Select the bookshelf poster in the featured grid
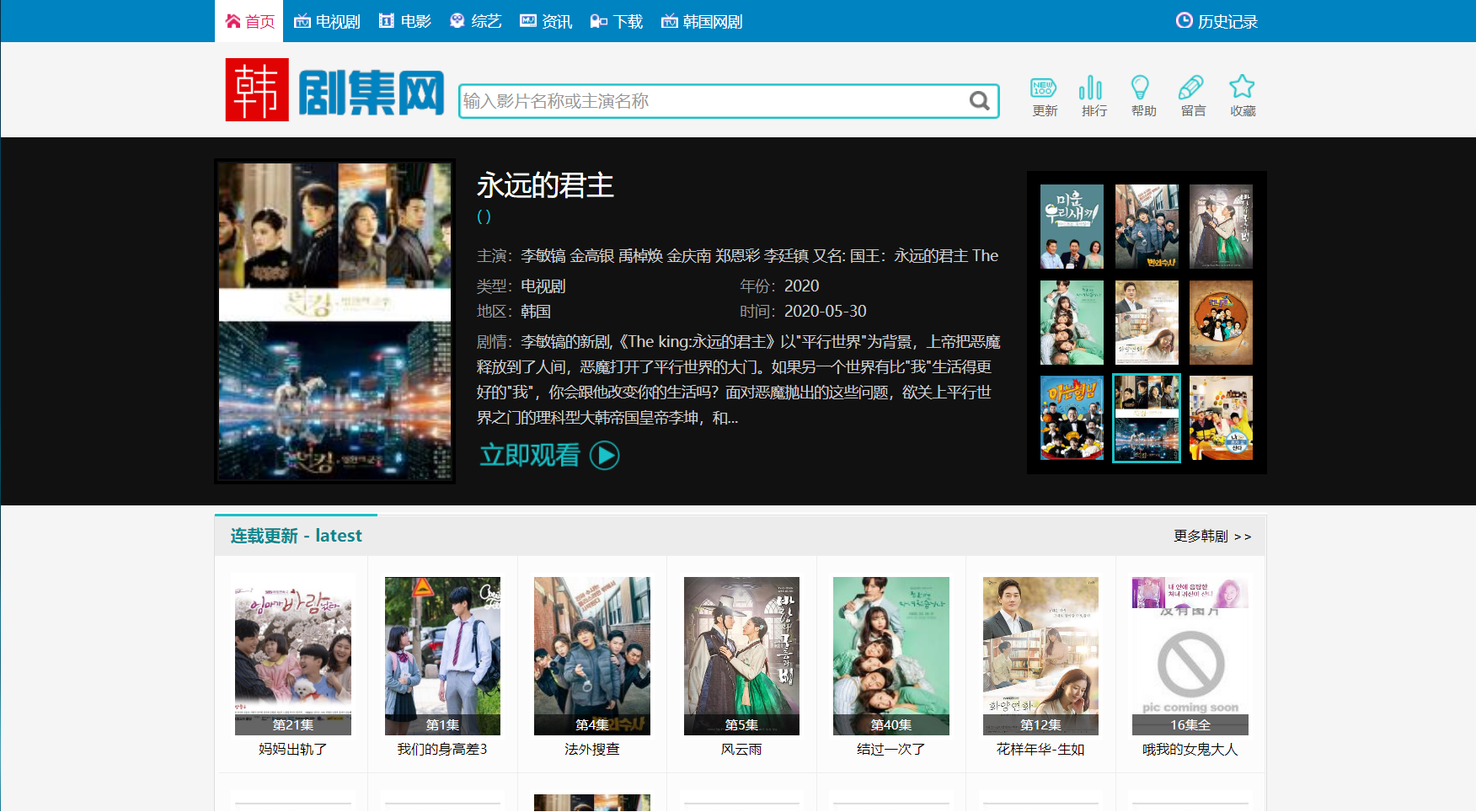This screenshot has width=1476, height=812. [x=1147, y=323]
